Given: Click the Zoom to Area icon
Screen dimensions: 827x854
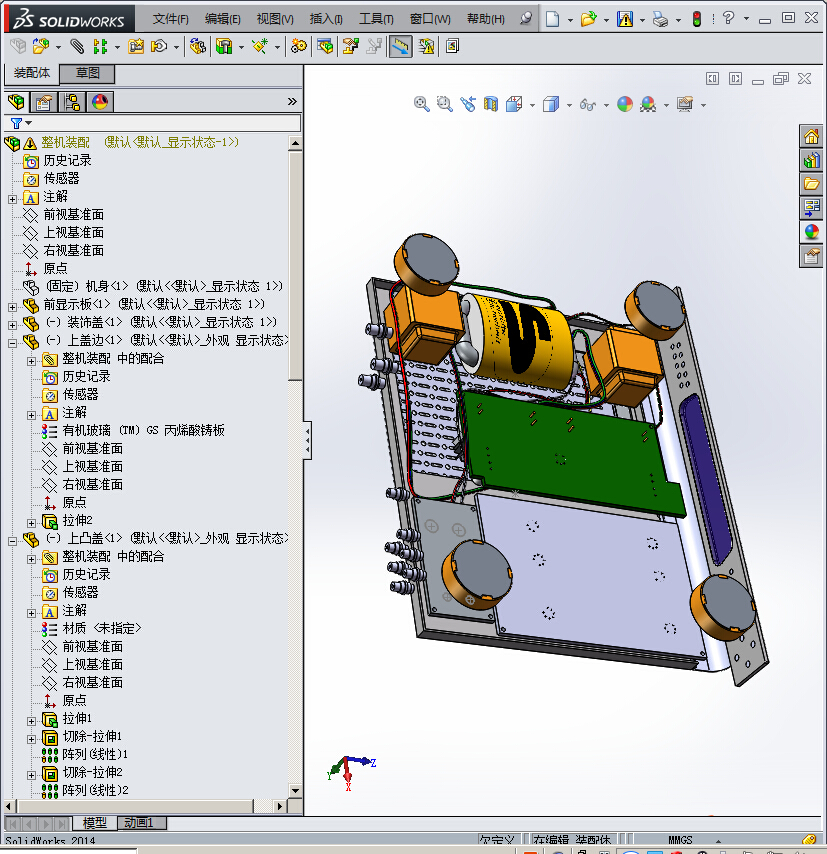Looking at the screenshot, I should [445, 103].
